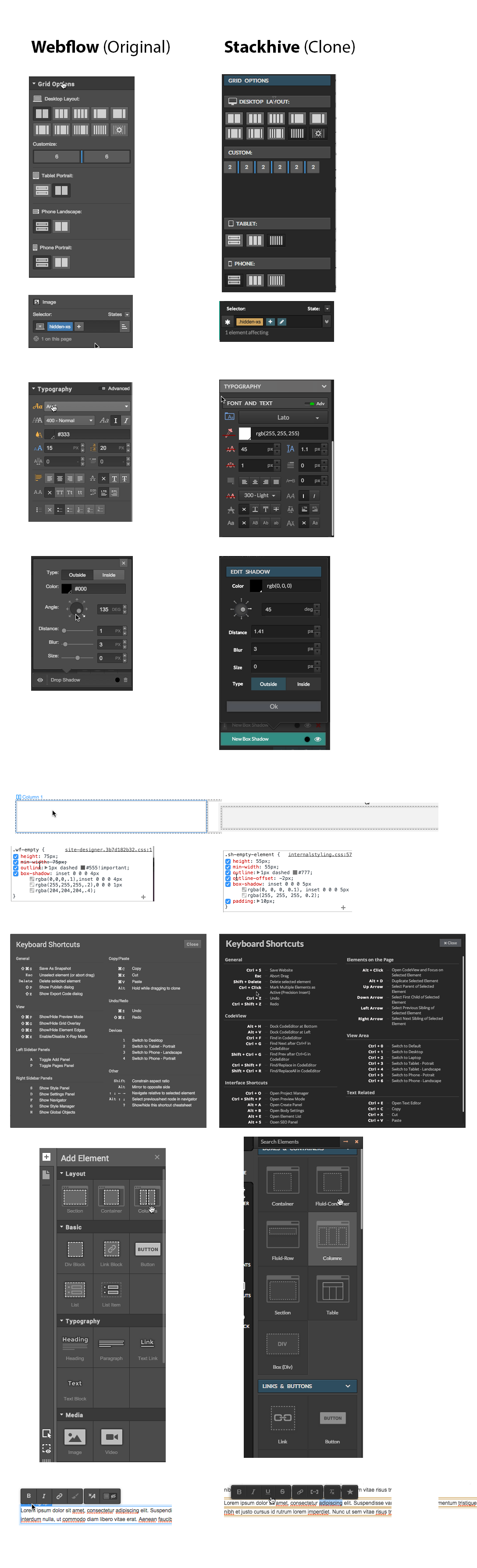Click Bold in Webflow text toolbar
Viewport: 477px width, 1568px height.
tap(28, 1496)
